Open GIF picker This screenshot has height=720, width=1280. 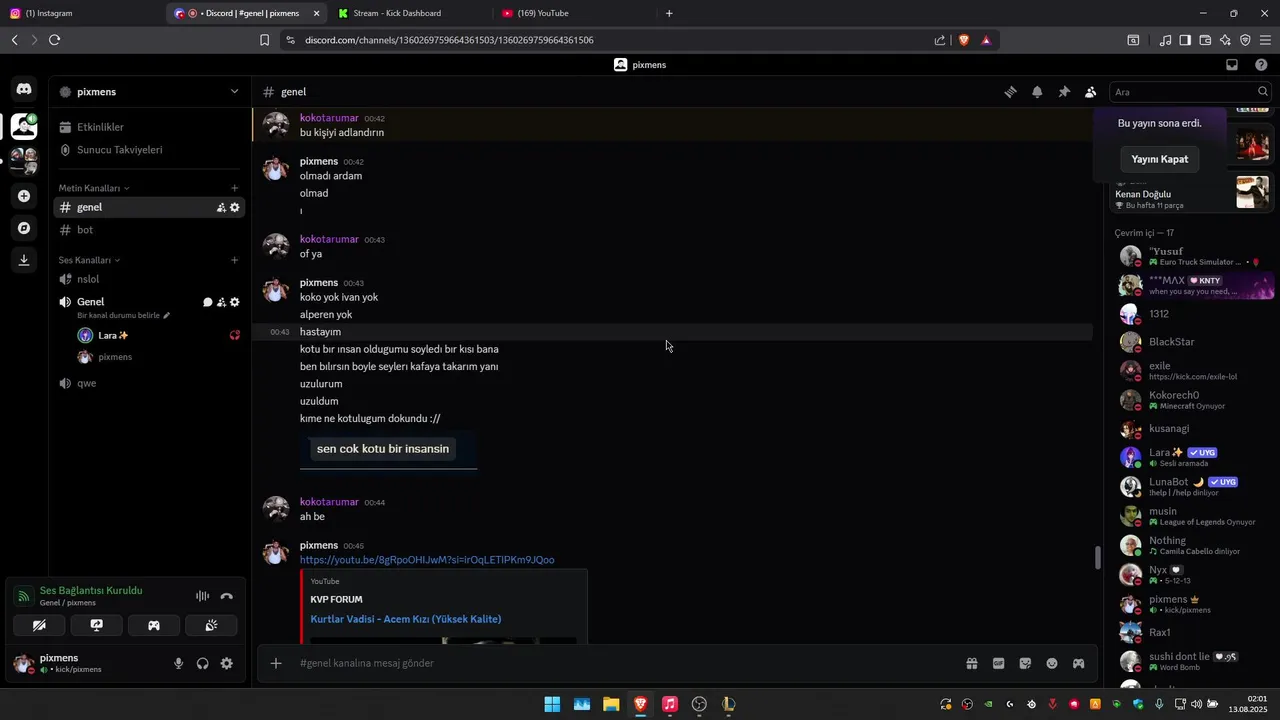coord(998,663)
